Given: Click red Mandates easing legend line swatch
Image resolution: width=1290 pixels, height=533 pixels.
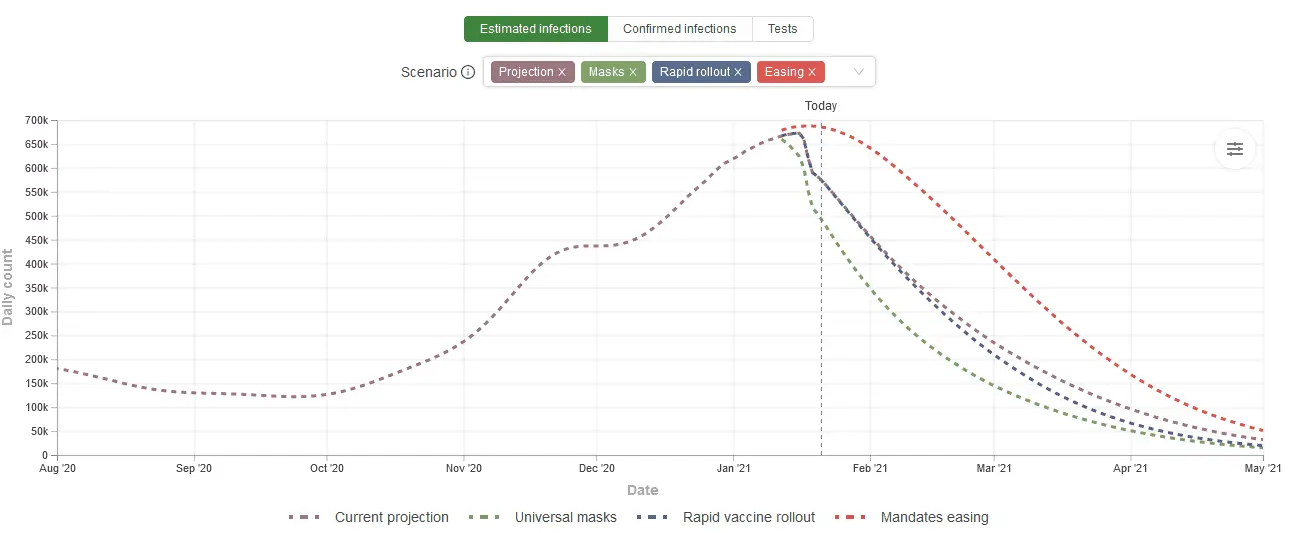Looking at the screenshot, I should (862, 517).
